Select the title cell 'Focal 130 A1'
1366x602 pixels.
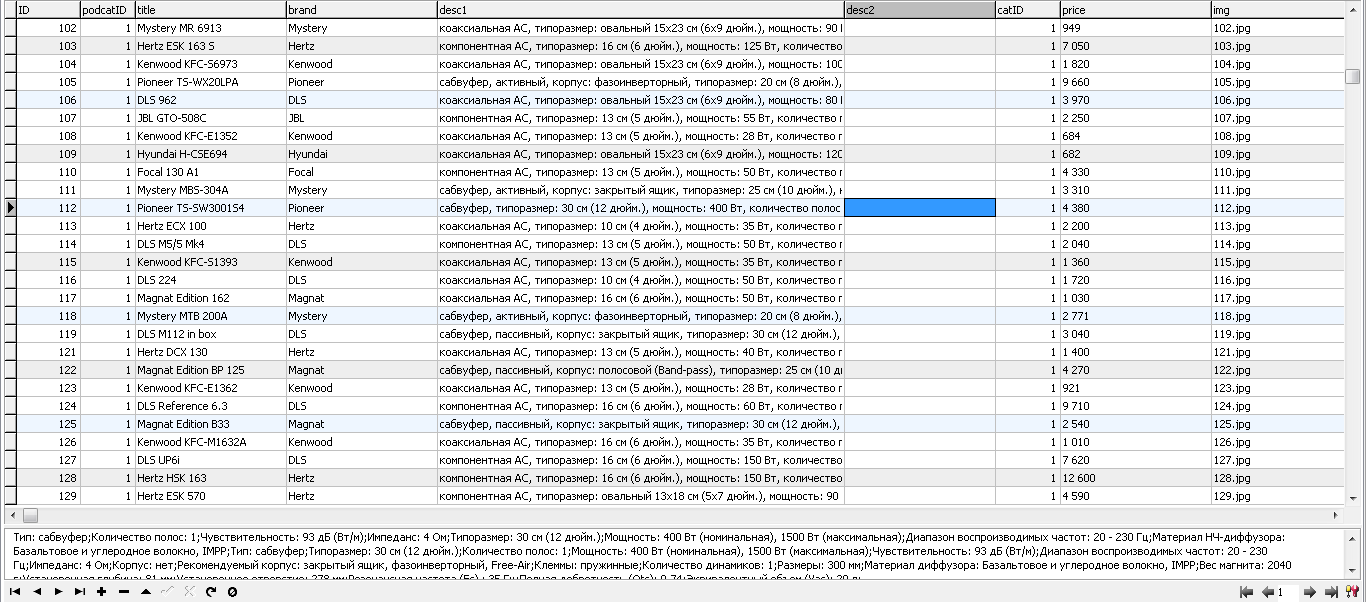pos(210,171)
